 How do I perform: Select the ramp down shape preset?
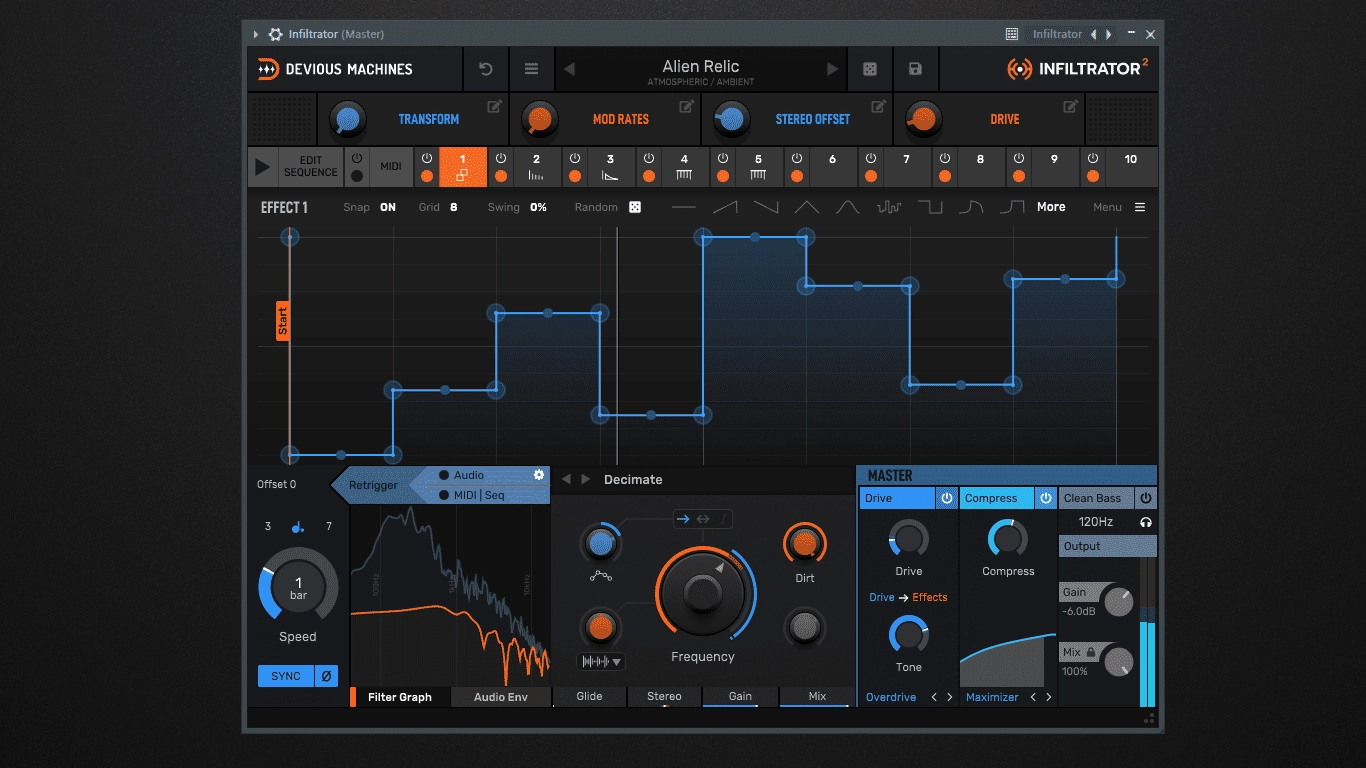(x=766, y=207)
